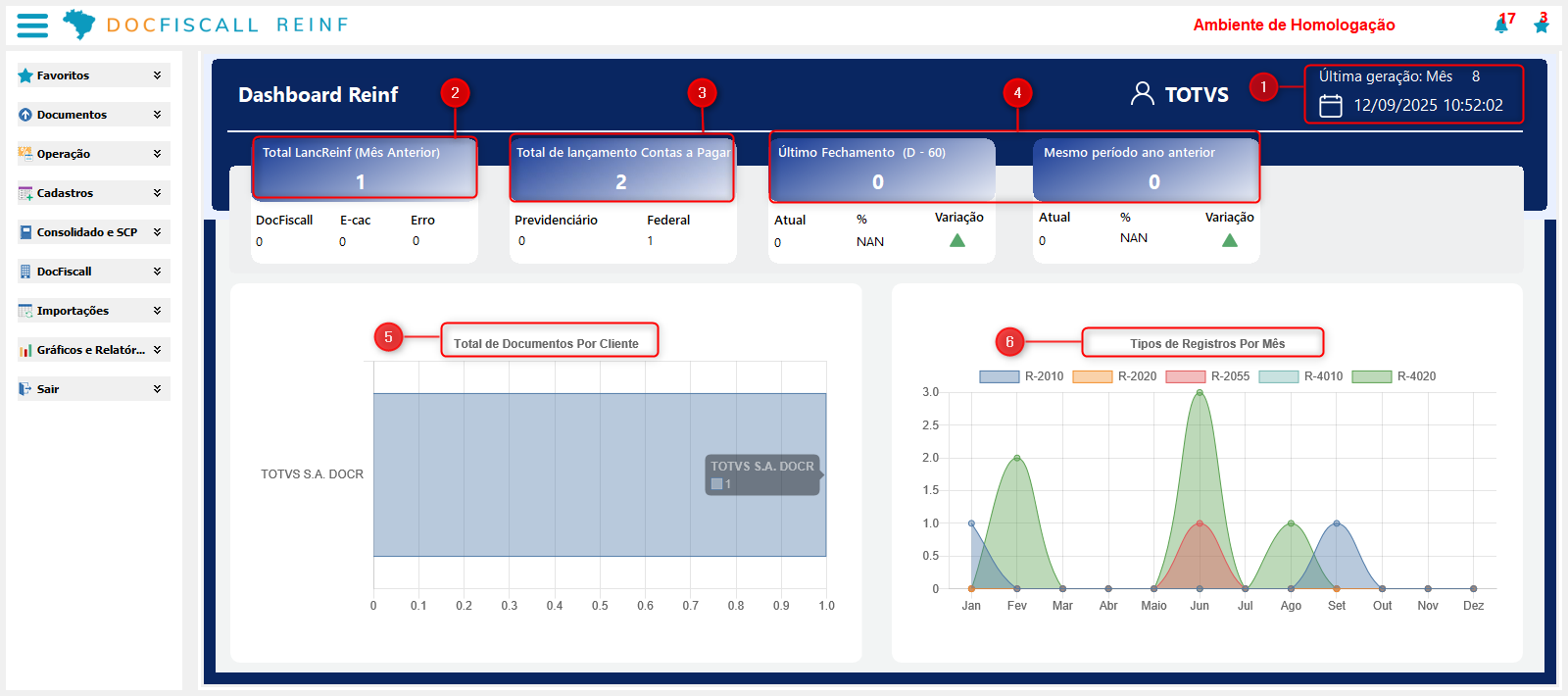
Task: Click the Cadastros sidebar icon
Action: point(25,193)
